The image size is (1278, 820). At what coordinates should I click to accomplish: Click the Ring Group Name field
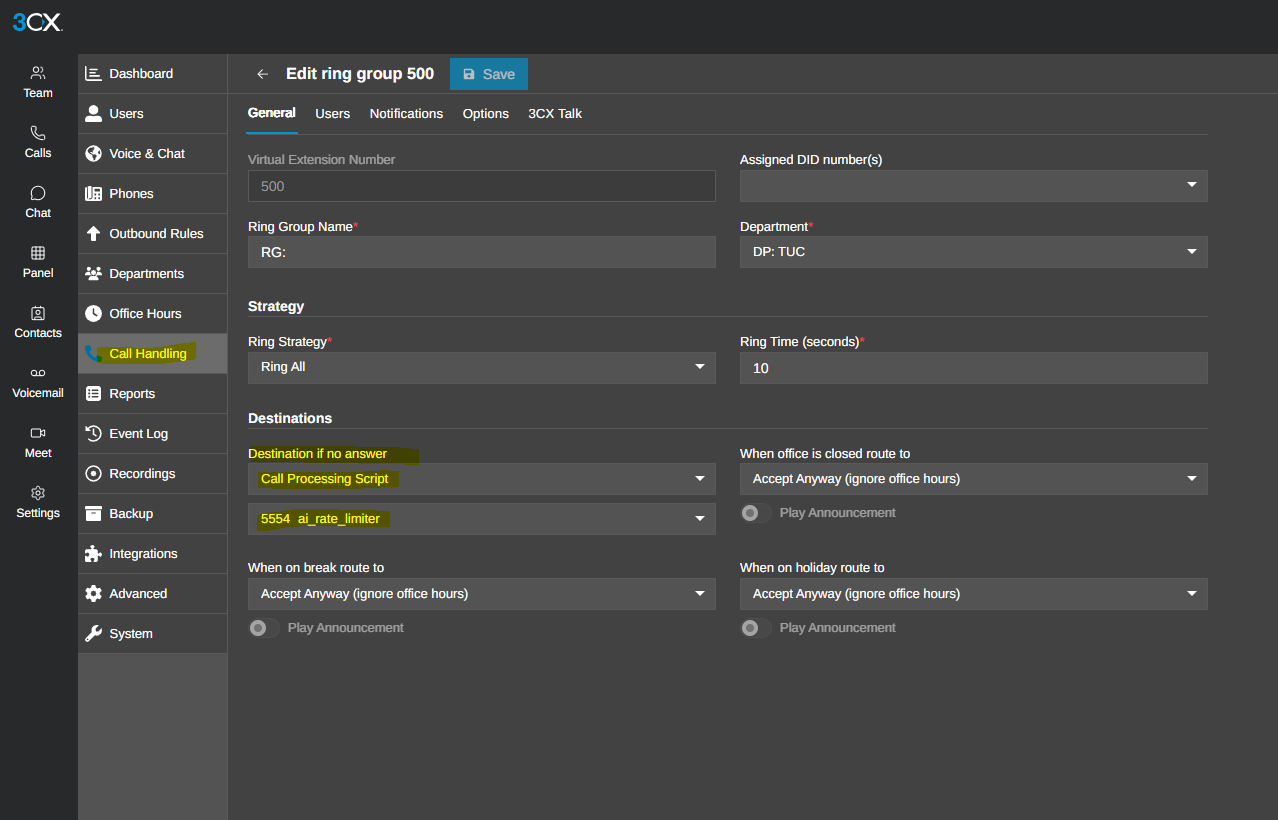point(481,252)
